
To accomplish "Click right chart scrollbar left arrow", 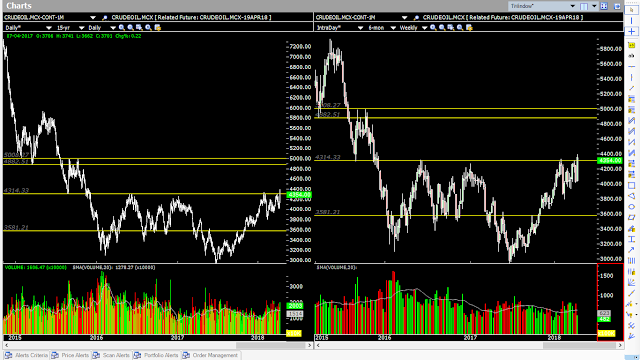I will pyautogui.click(x=318, y=345).
